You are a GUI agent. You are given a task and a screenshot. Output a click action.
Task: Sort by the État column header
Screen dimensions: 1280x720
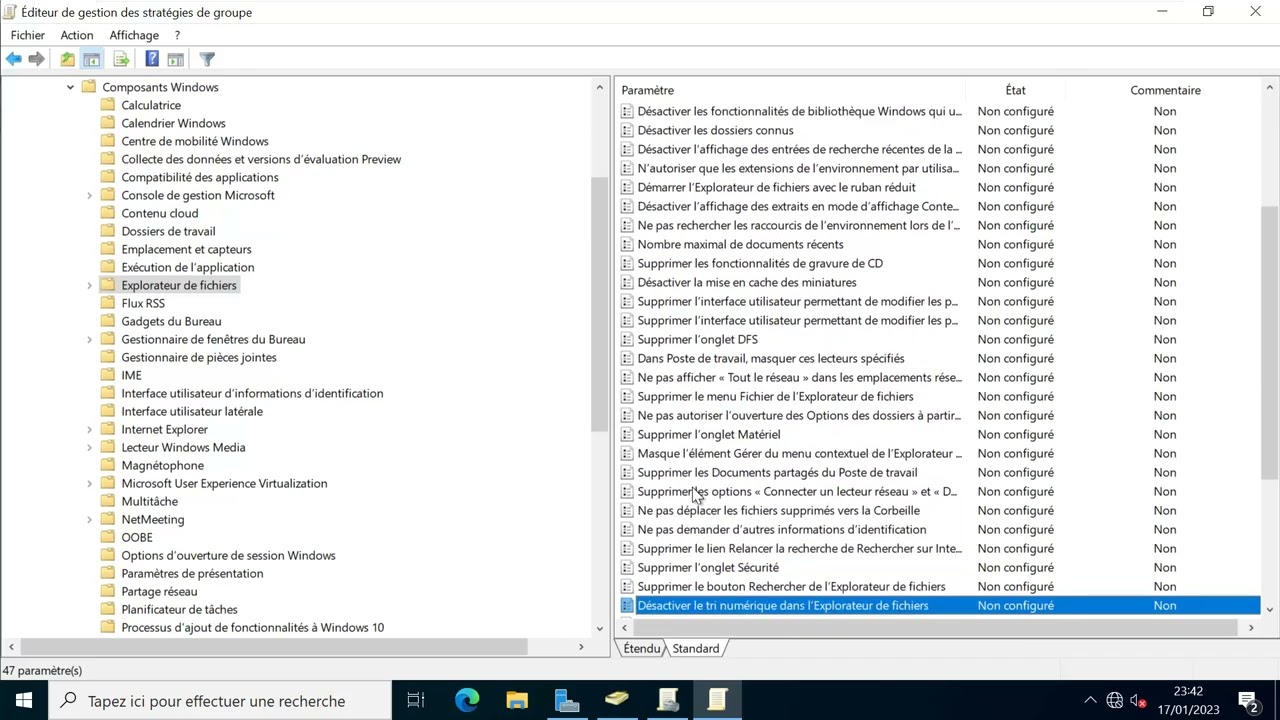(1015, 90)
